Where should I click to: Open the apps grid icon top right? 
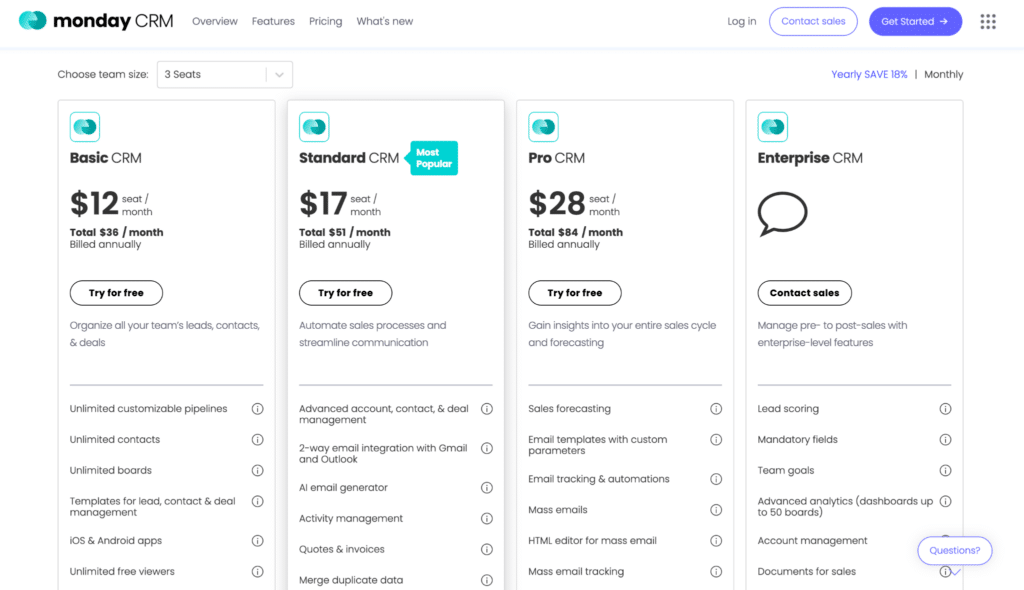(988, 21)
